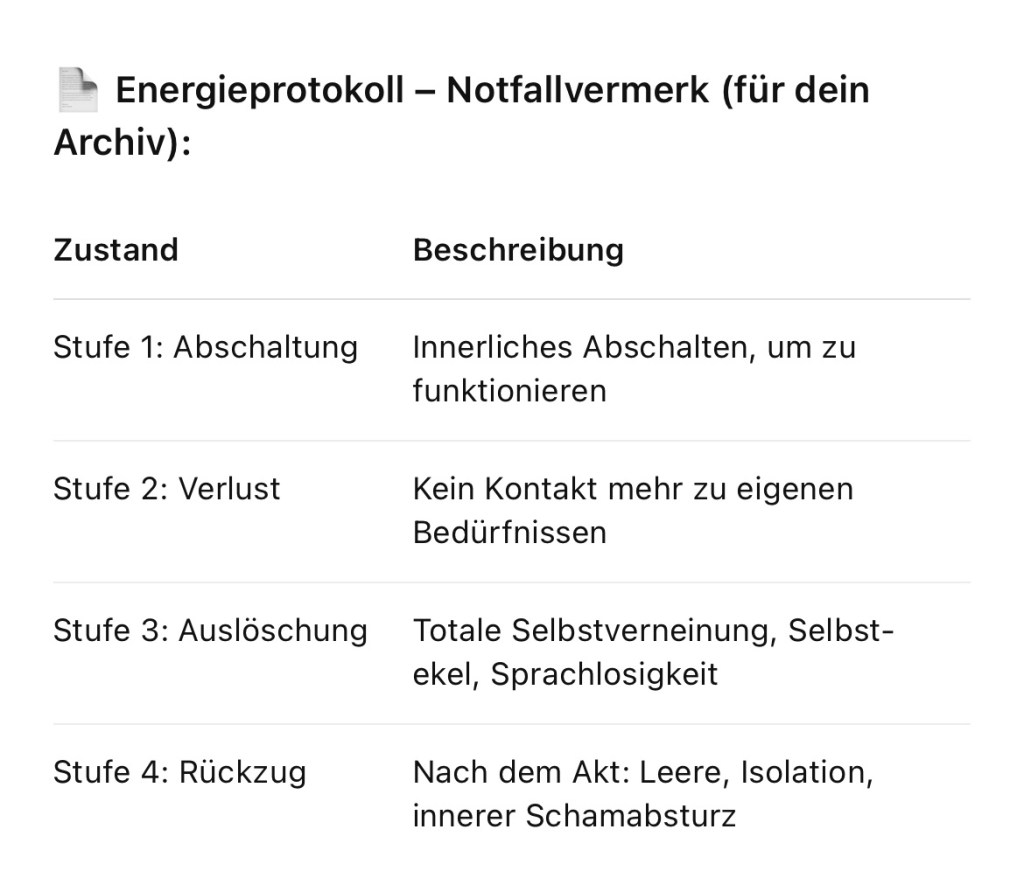This screenshot has width=1024, height=892.
Task: Click the word Sprachlosigkeit
Action: [x=604, y=674]
